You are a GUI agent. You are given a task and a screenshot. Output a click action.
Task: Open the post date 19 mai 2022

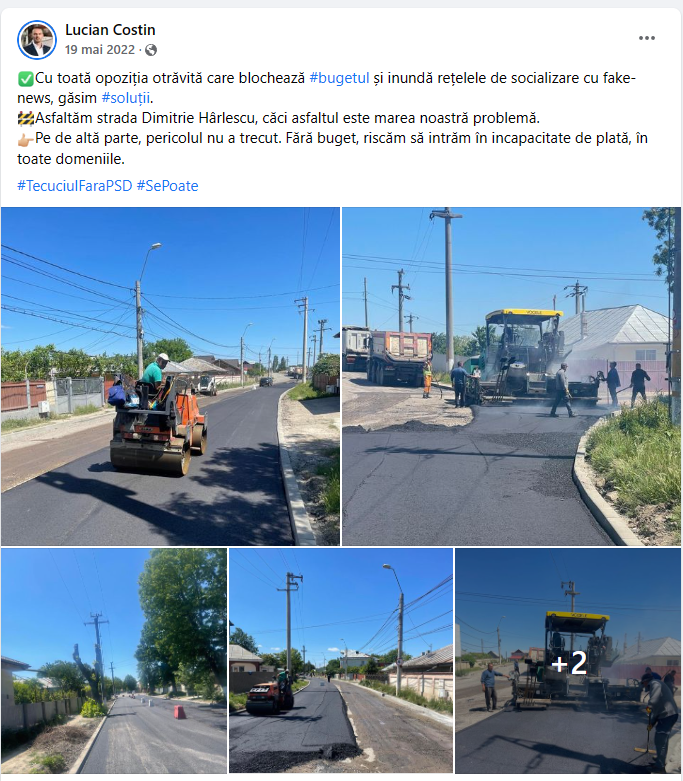(x=100, y=50)
